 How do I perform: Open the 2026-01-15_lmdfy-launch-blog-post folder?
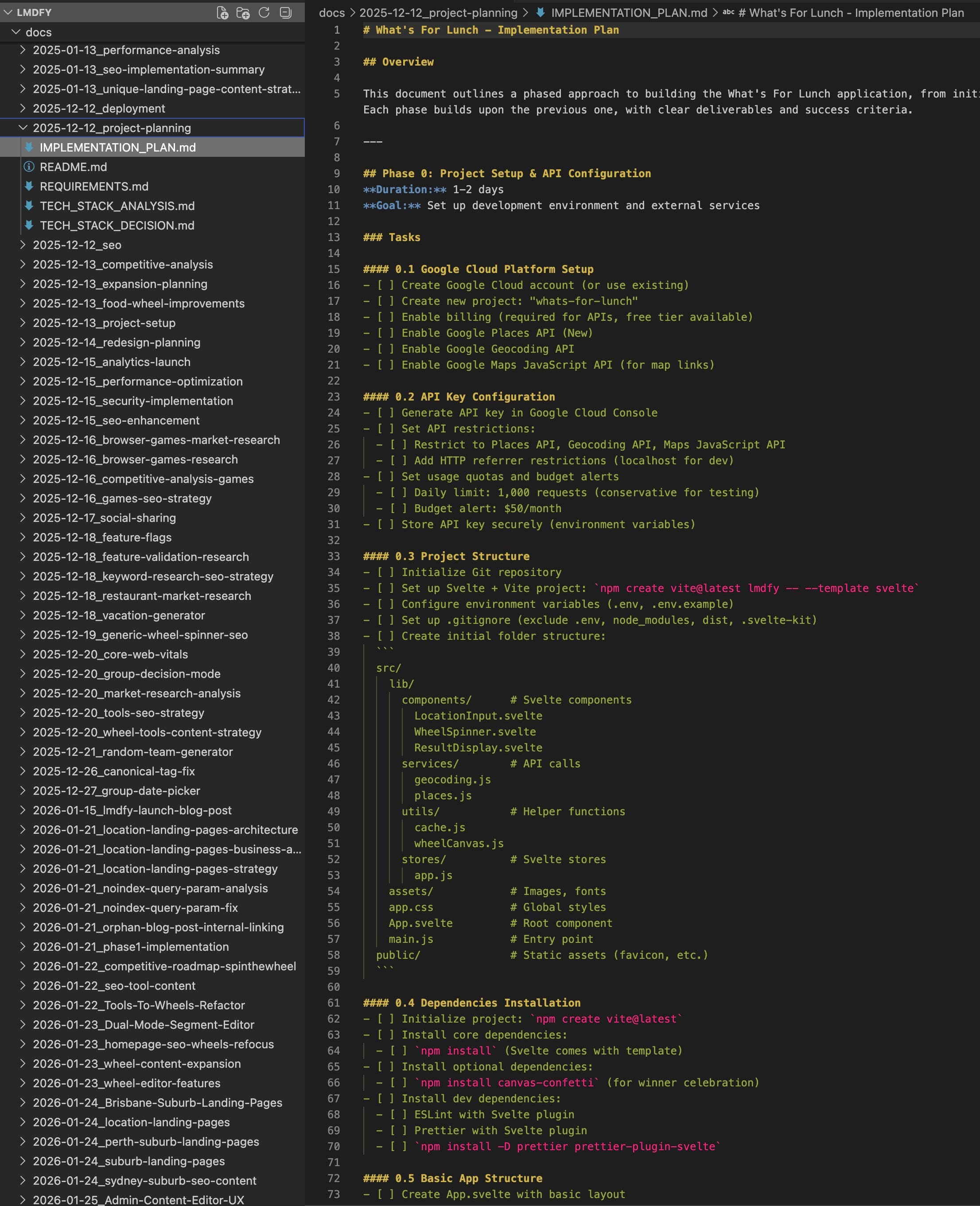pos(132,809)
